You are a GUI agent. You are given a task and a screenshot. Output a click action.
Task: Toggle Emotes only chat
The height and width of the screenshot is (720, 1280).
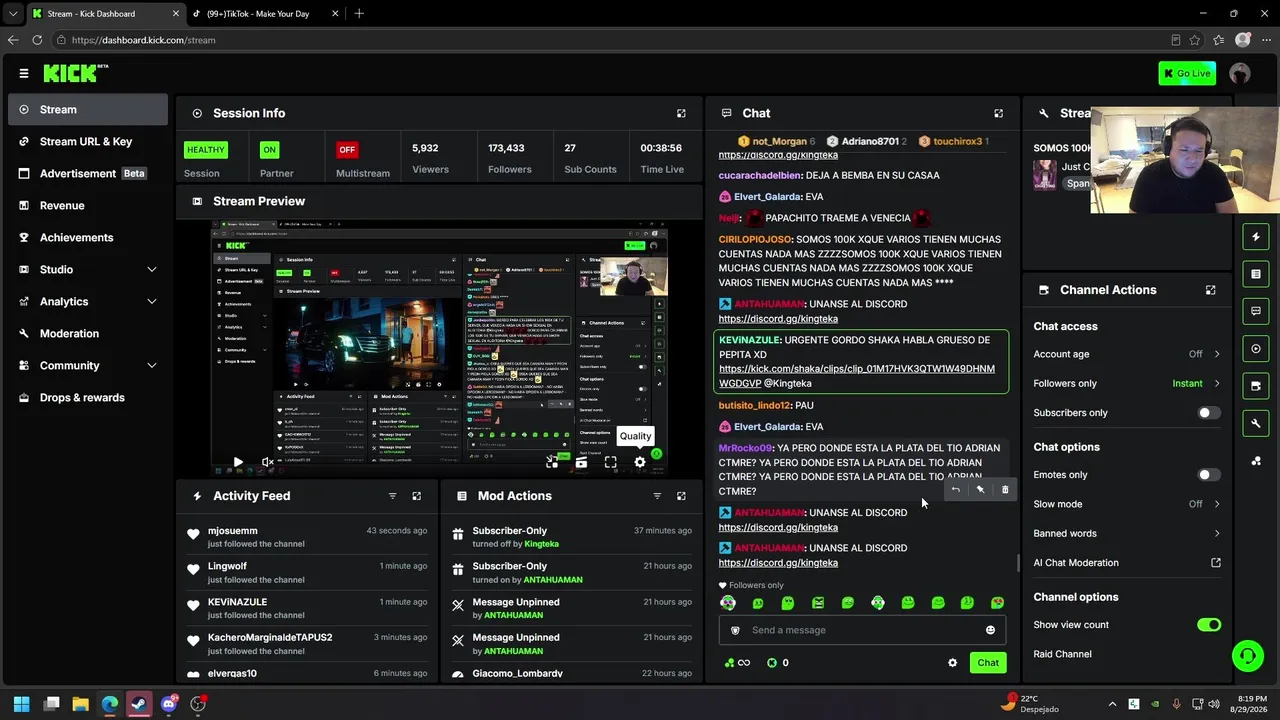[x=1209, y=475]
